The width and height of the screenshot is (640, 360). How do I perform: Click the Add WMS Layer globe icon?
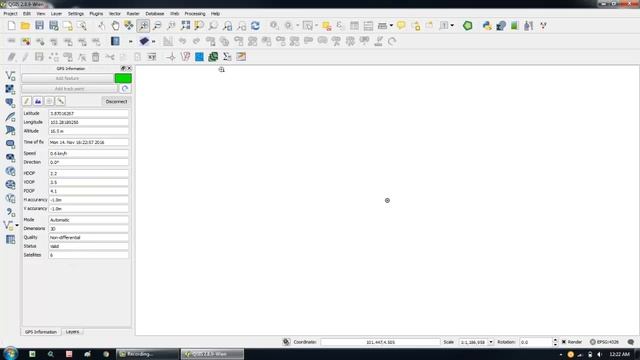click(10, 171)
